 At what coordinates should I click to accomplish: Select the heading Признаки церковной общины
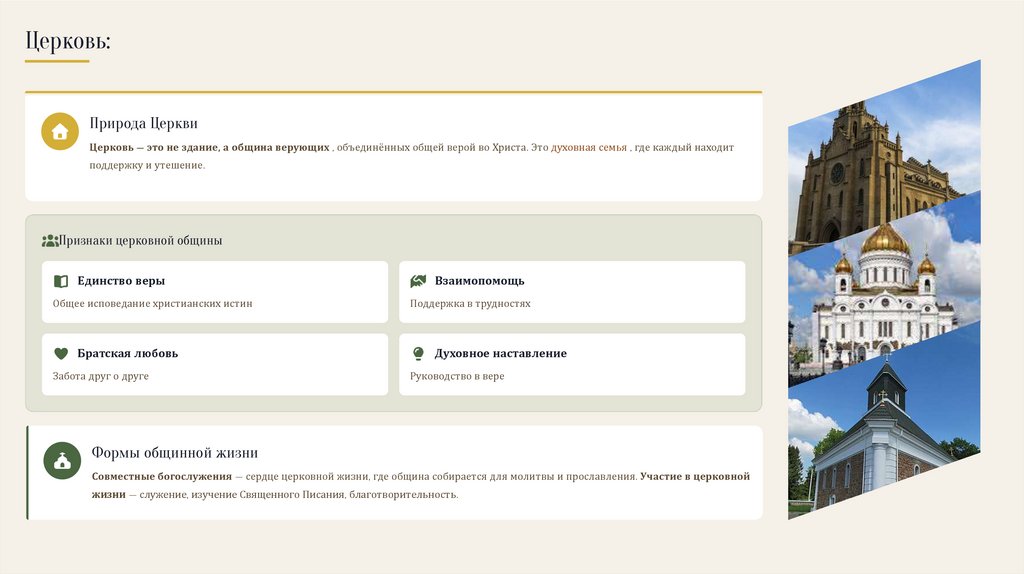tap(140, 241)
